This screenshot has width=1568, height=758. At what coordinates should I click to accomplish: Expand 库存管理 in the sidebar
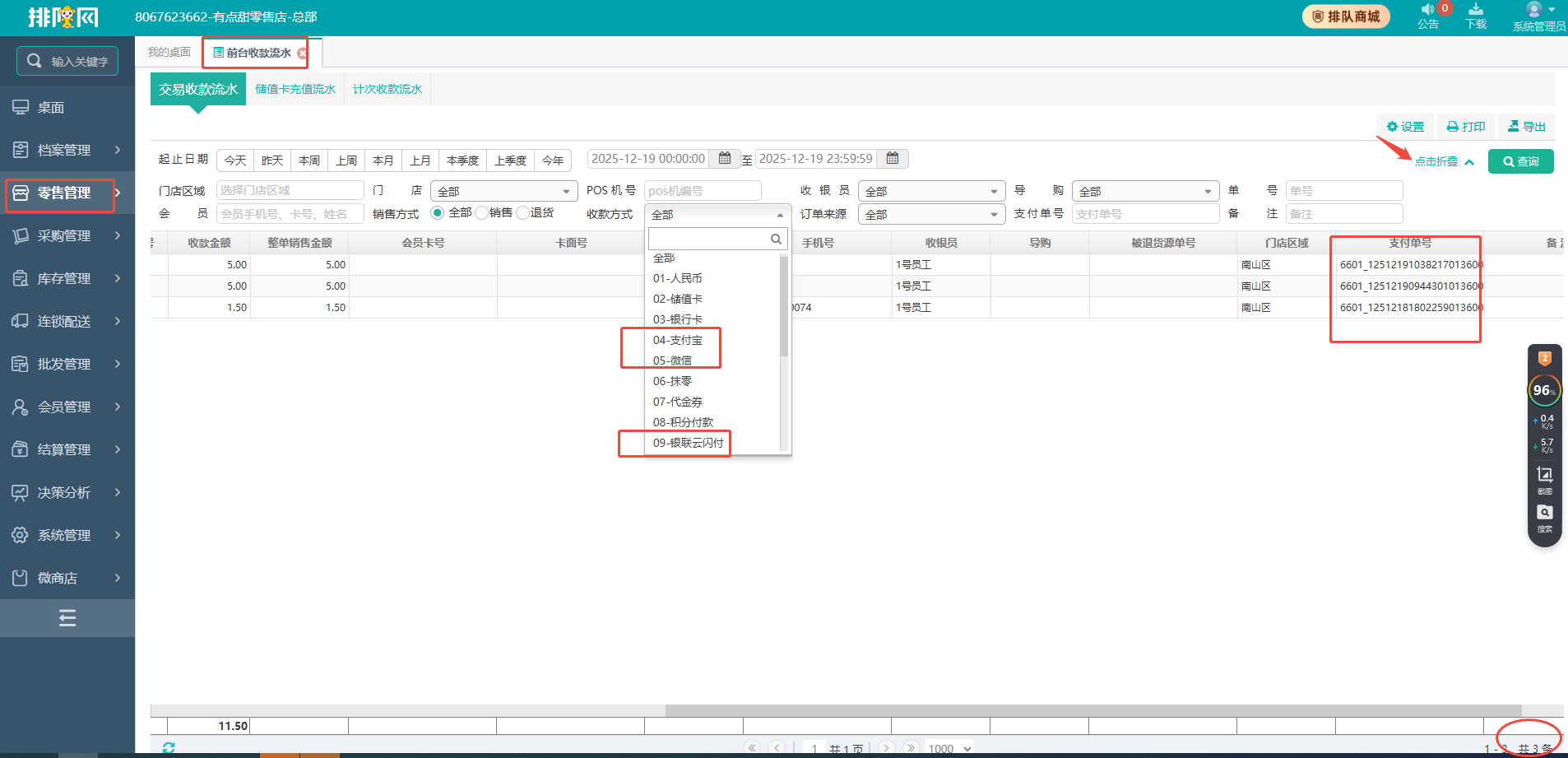pyautogui.click(x=67, y=278)
